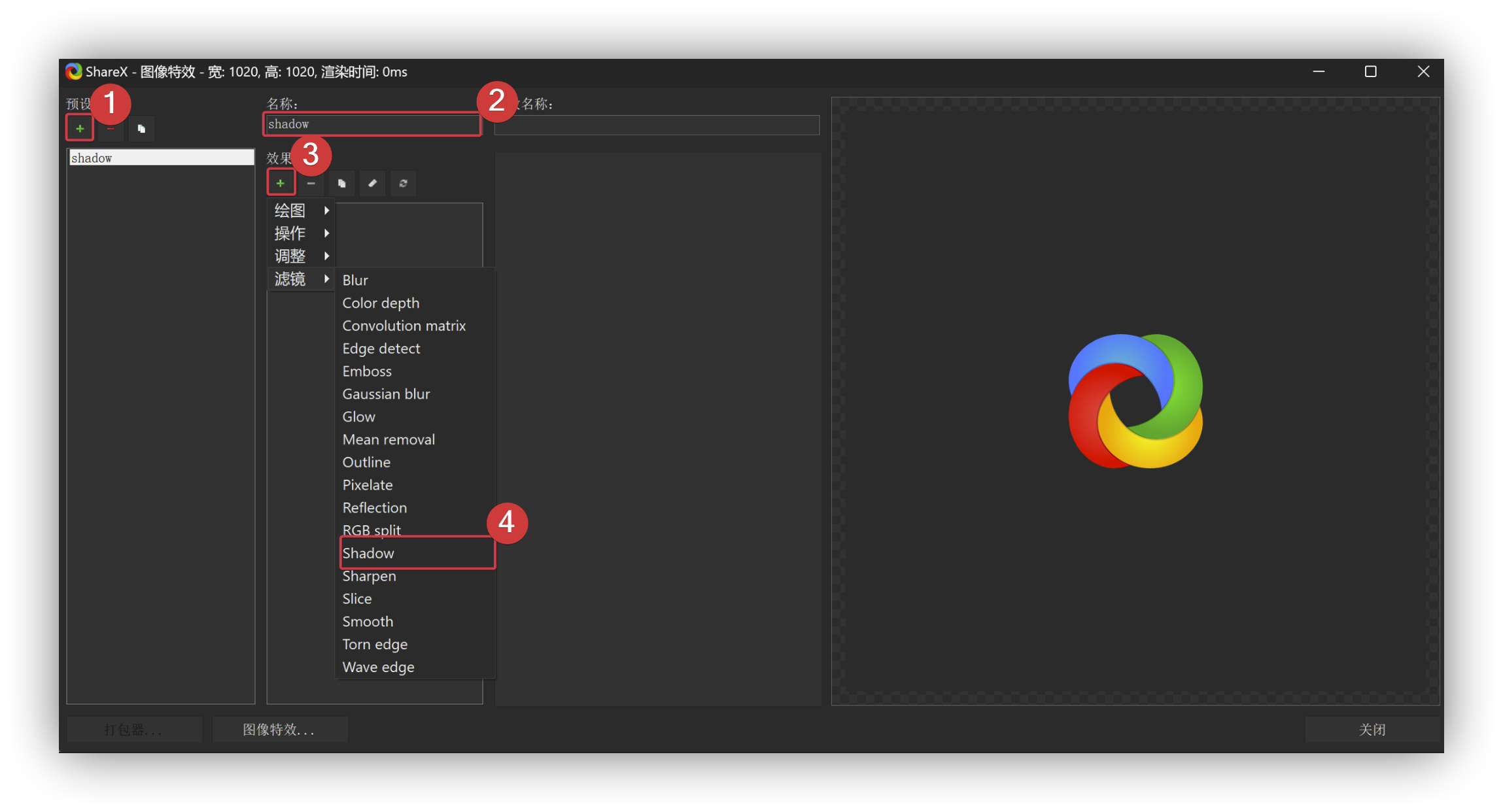
Task: Select the Reflection filter
Action: (x=415, y=507)
